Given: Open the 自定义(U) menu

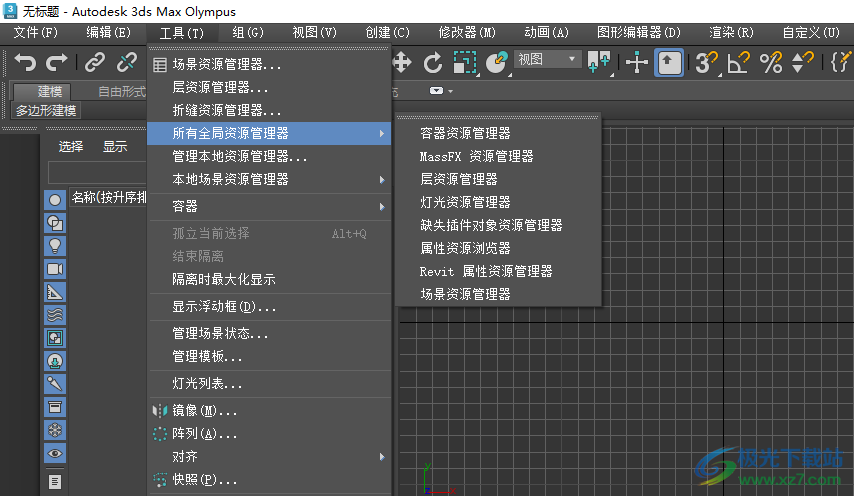Looking at the screenshot, I should pos(811,33).
